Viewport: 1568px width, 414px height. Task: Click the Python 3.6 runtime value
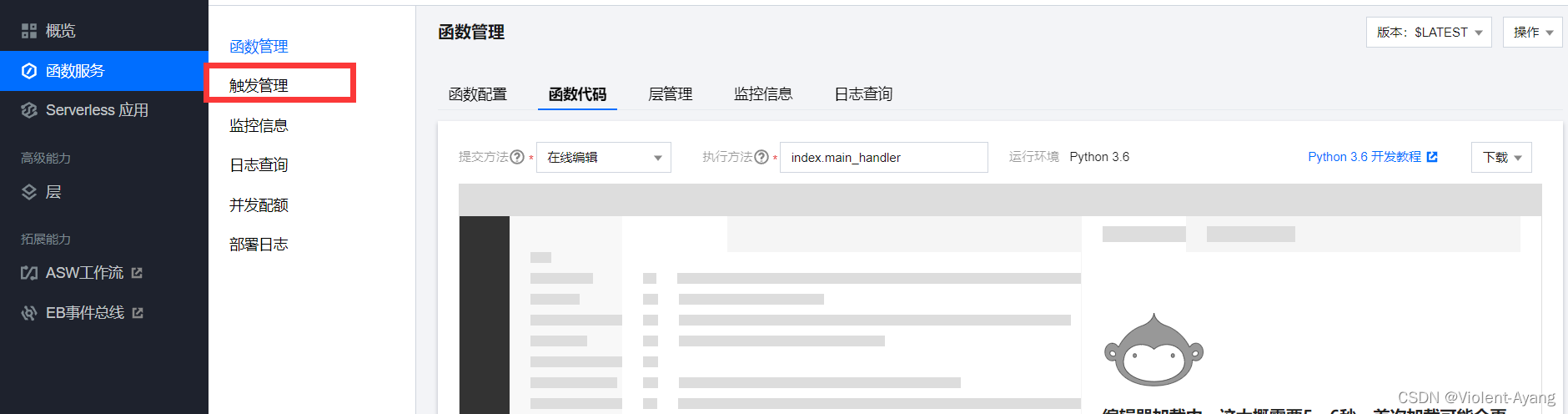point(1099,157)
